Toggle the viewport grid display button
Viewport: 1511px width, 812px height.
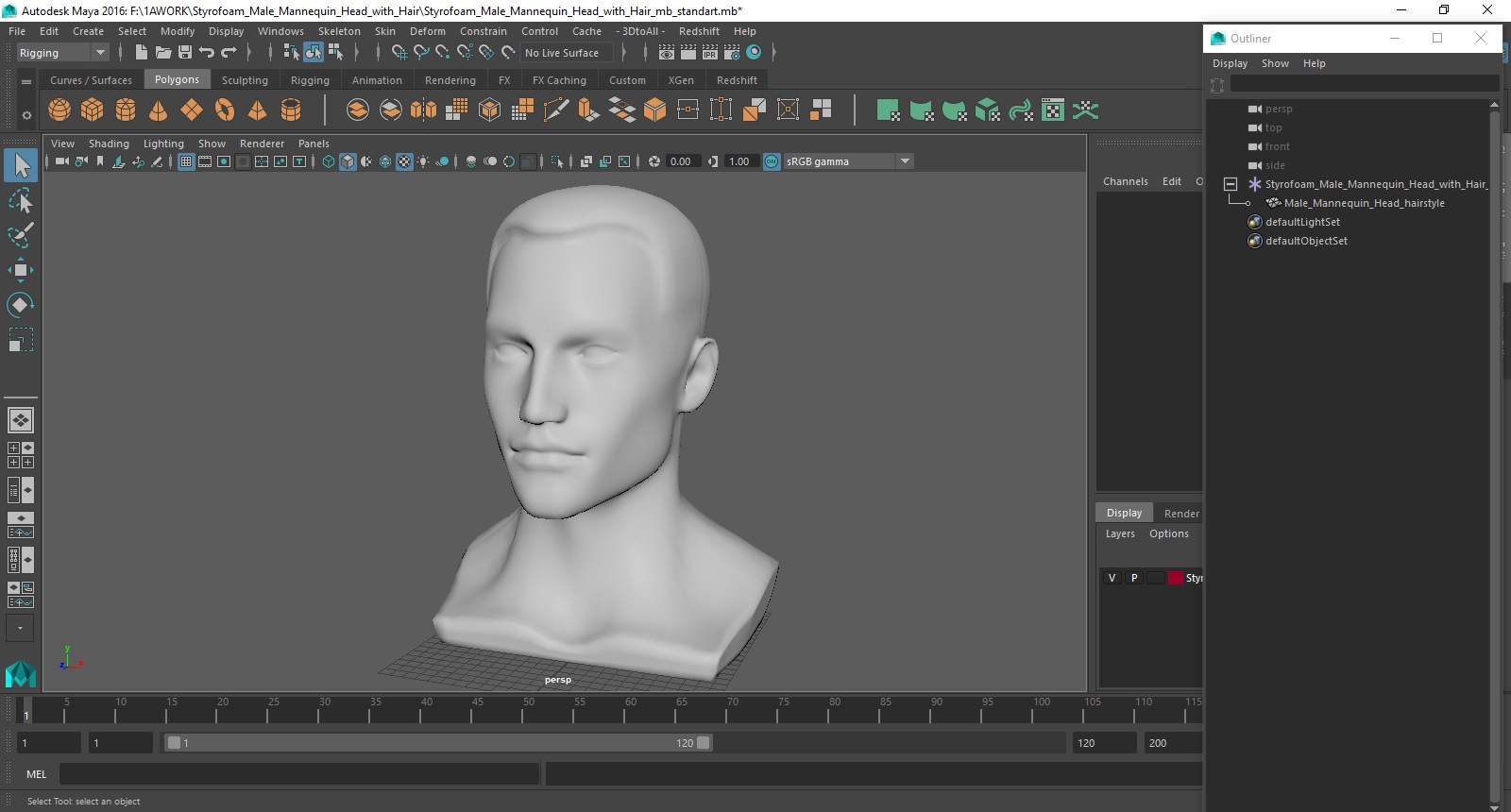click(x=186, y=161)
